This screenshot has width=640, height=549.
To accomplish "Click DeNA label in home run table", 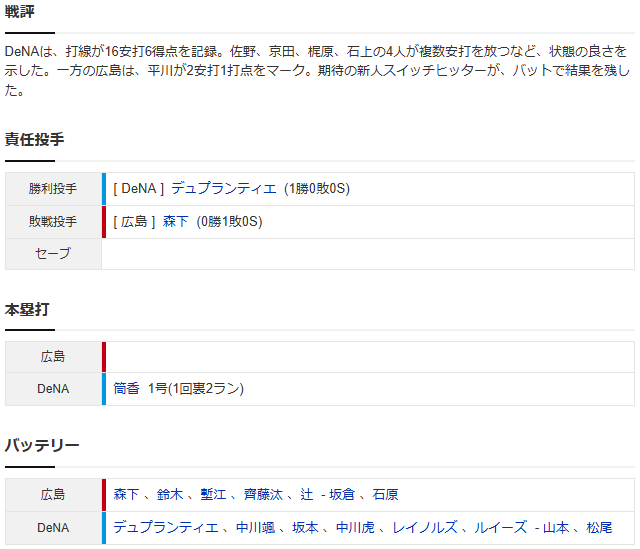I will [x=53, y=389].
